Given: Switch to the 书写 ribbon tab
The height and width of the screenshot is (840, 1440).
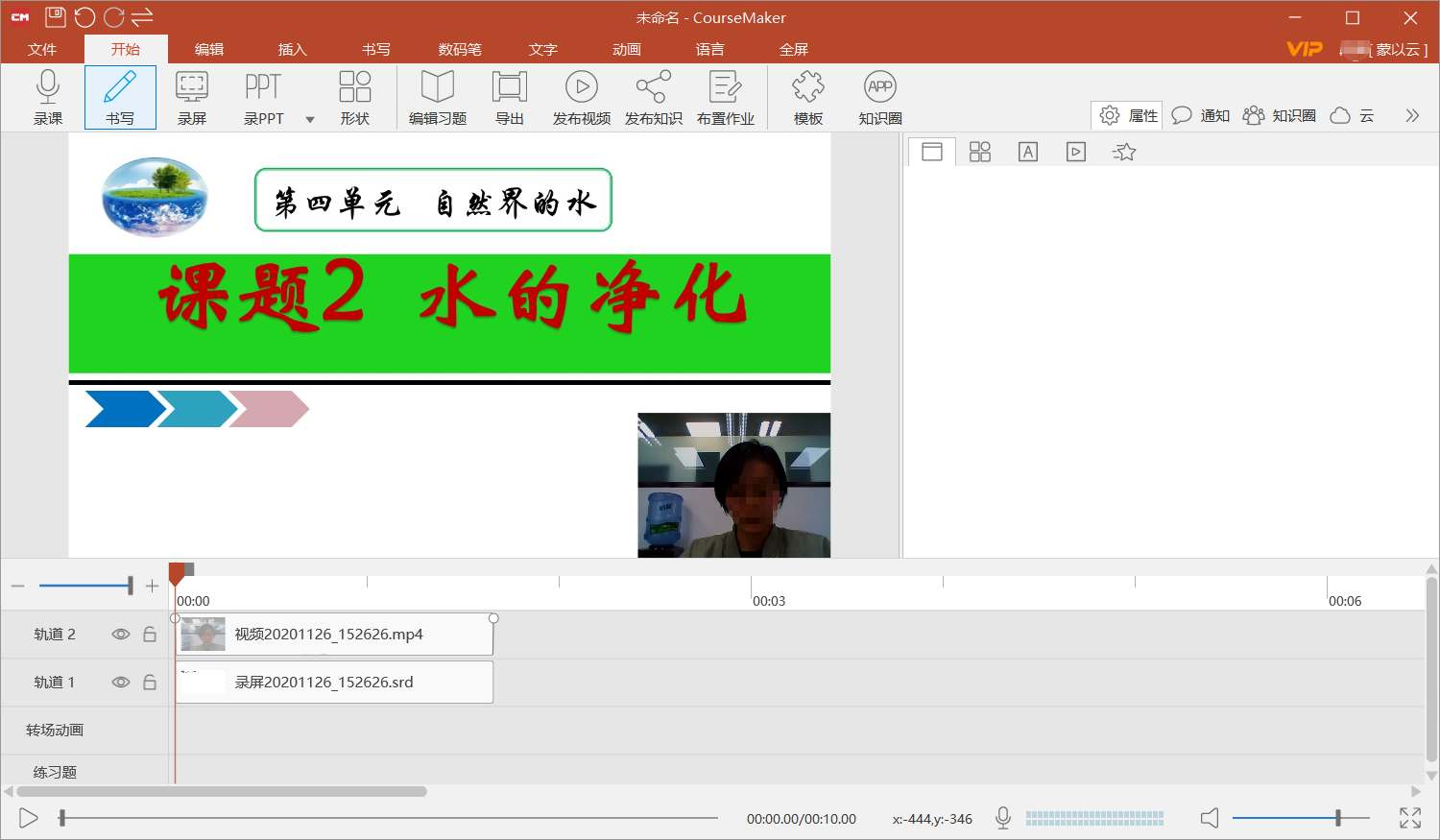Looking at the screenshot, I should [x=376, y=49].
